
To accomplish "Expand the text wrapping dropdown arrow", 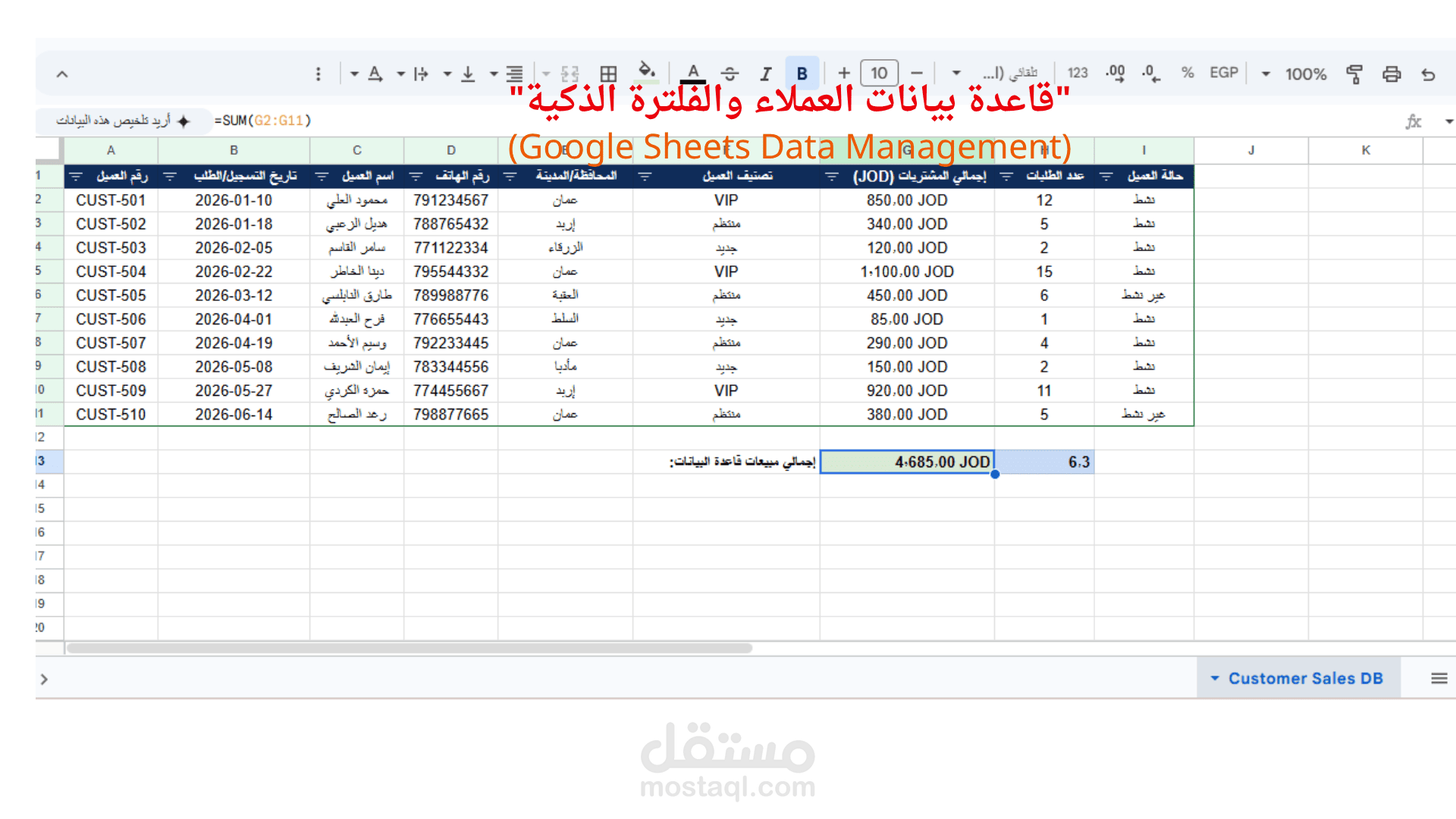I will 400,74.
